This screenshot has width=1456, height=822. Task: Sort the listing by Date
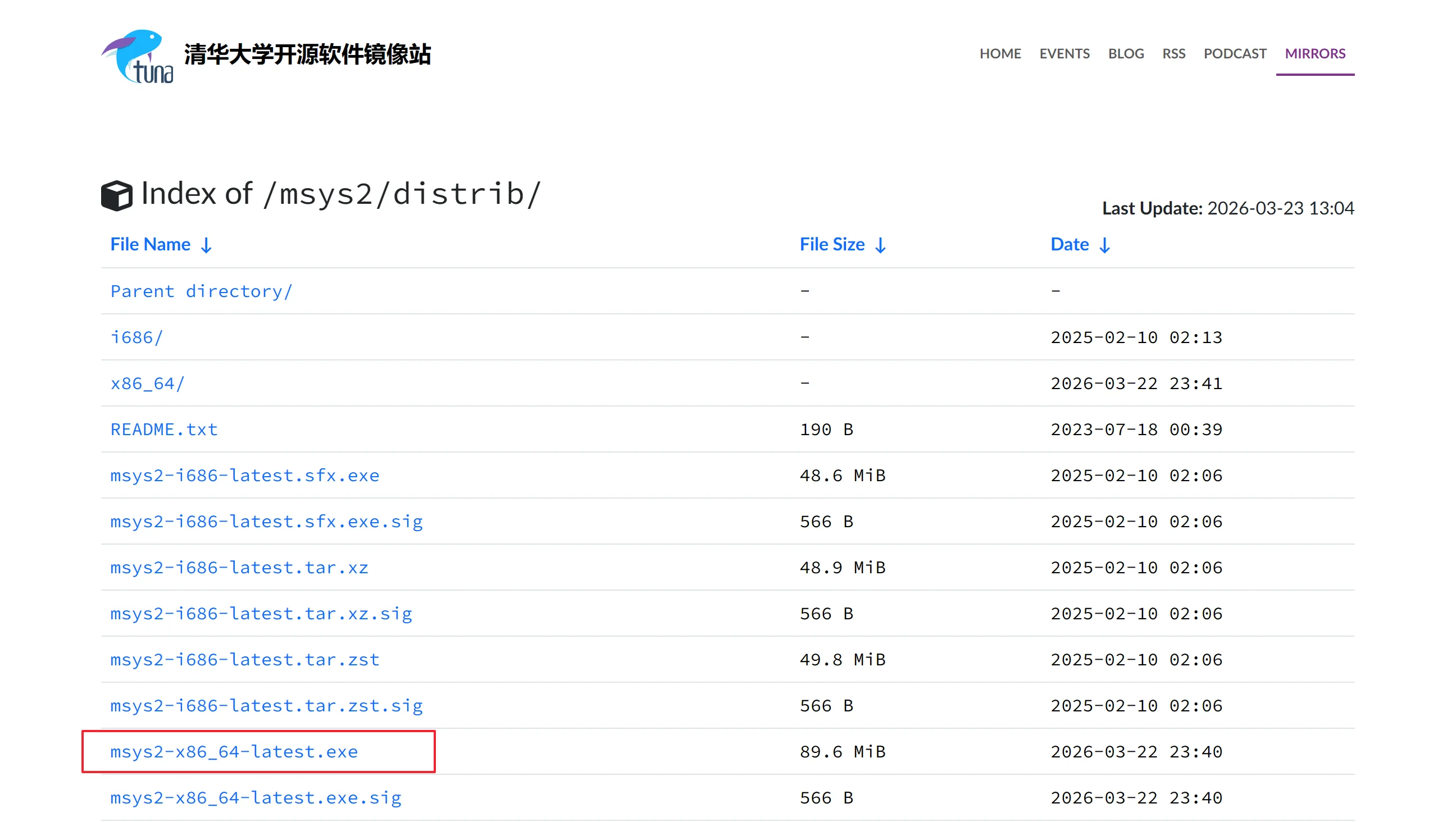click(x=1081, y=245)
